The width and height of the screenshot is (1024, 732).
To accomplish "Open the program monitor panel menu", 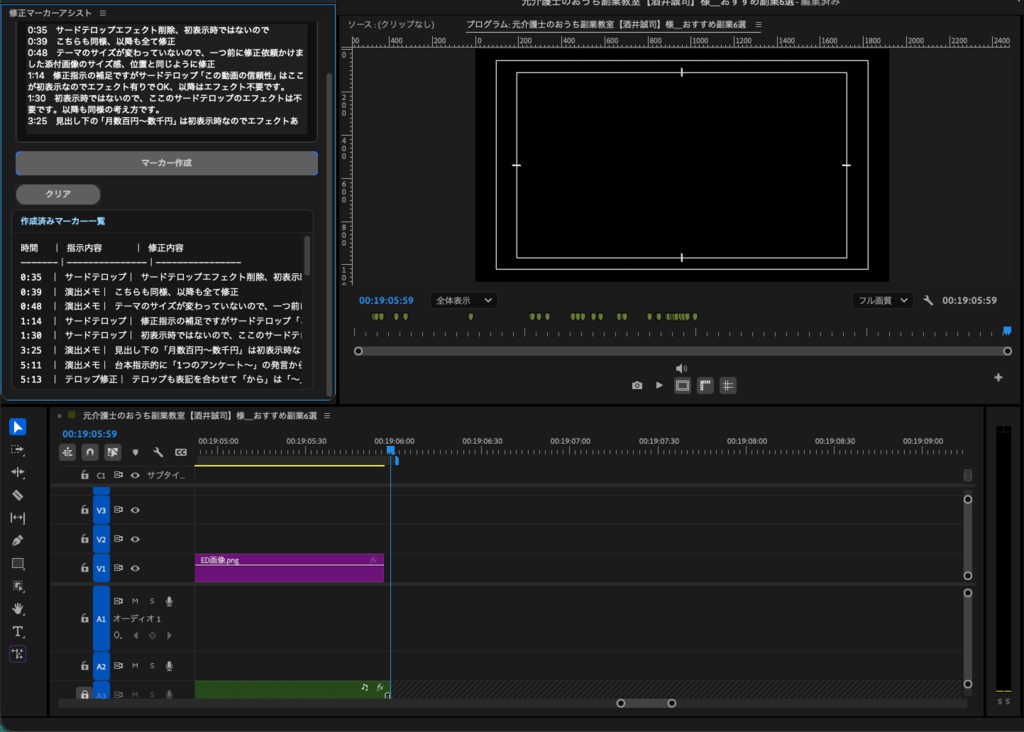I will pos(758,24).
